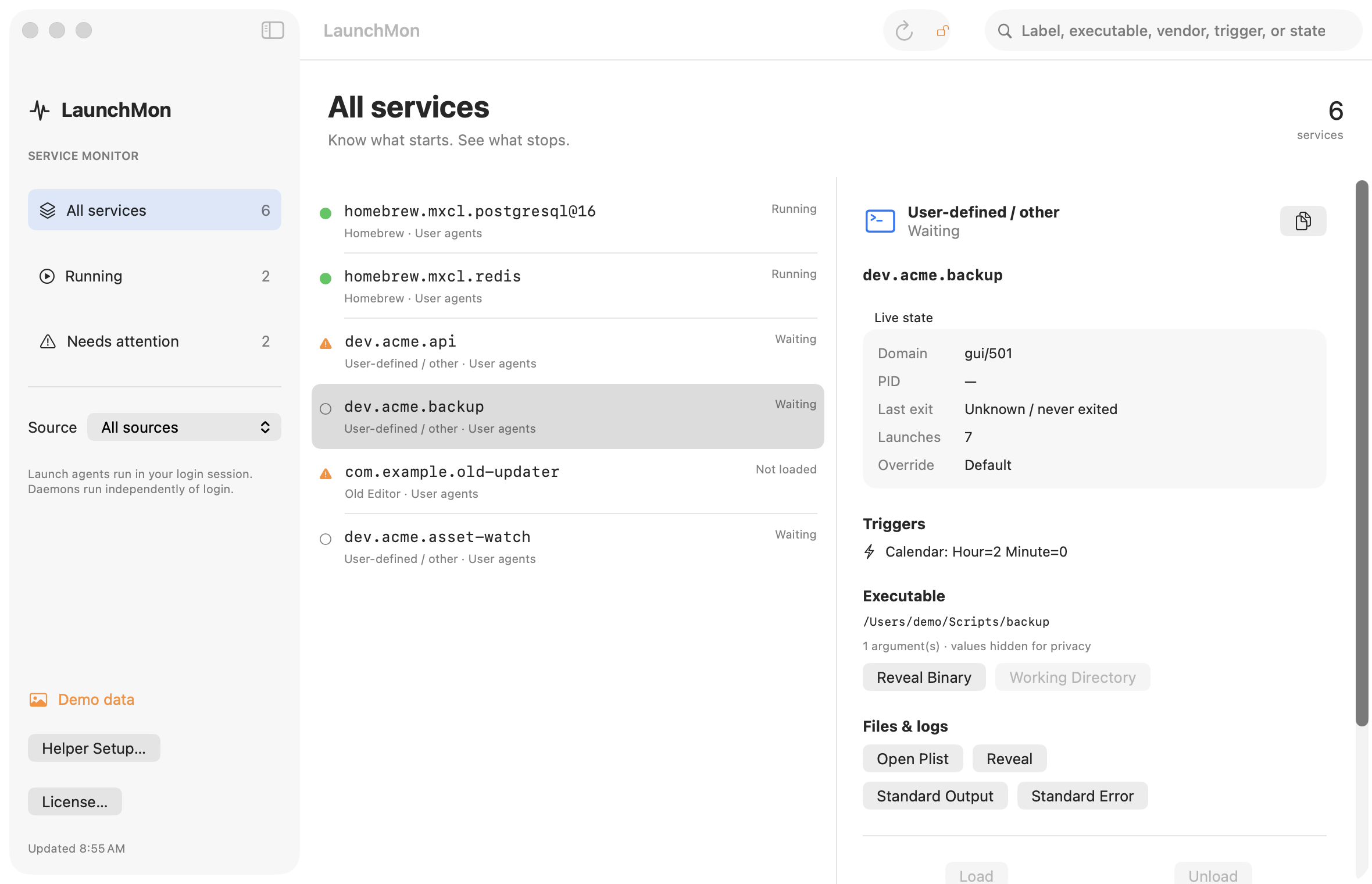Click empty circle status of dev.acme.backup row
This screenshot has height=884, width=1372.
[x=326, y=409]
